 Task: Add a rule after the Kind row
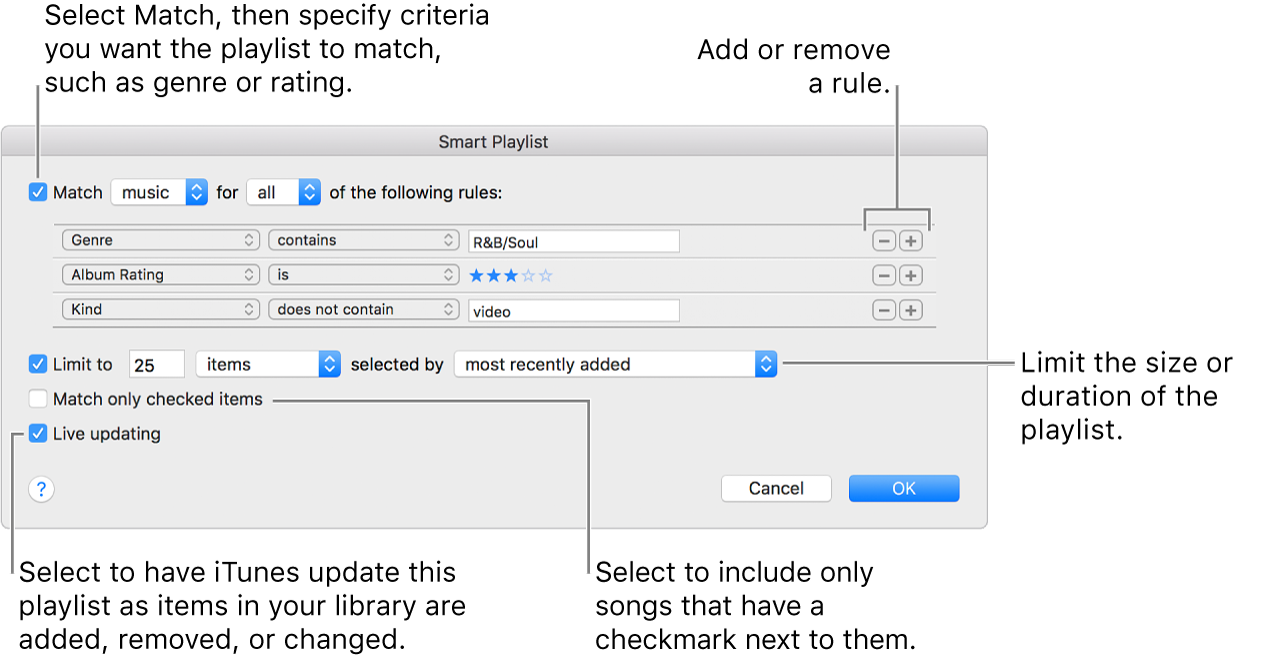910,310
